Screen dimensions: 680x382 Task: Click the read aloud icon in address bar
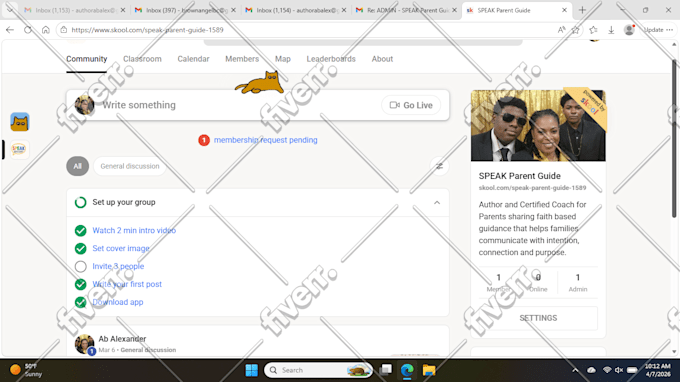(561, 29)
